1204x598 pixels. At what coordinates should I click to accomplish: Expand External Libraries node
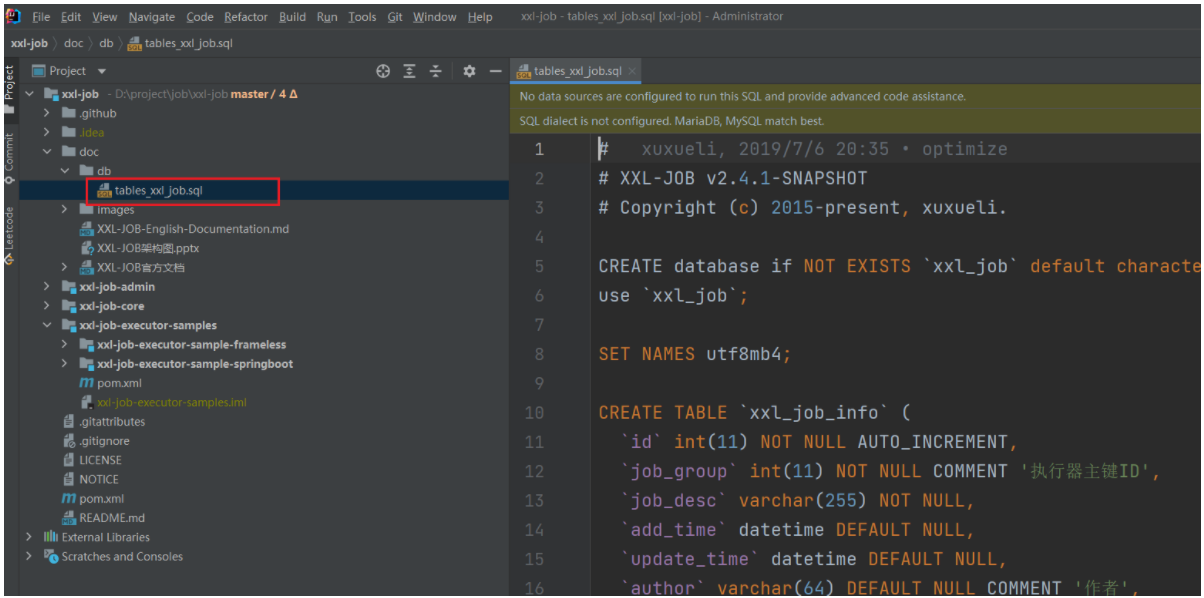[29, 537]
